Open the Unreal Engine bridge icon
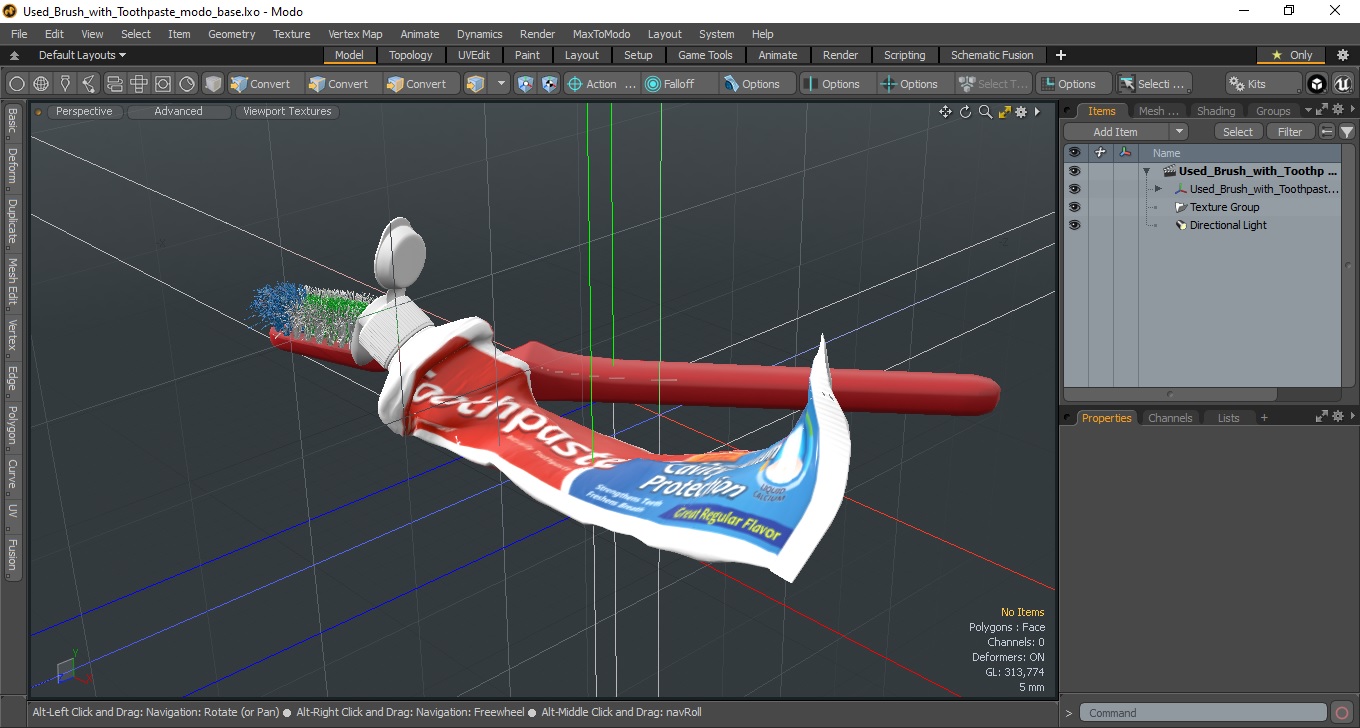1360x728 pixels. click(x=1342, y=84)
